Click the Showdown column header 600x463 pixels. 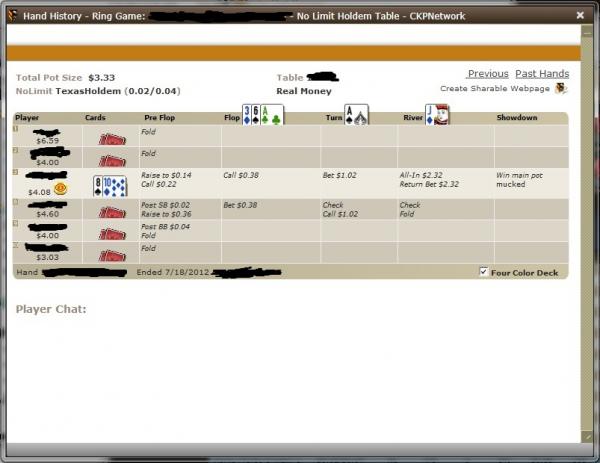point(517,118)
